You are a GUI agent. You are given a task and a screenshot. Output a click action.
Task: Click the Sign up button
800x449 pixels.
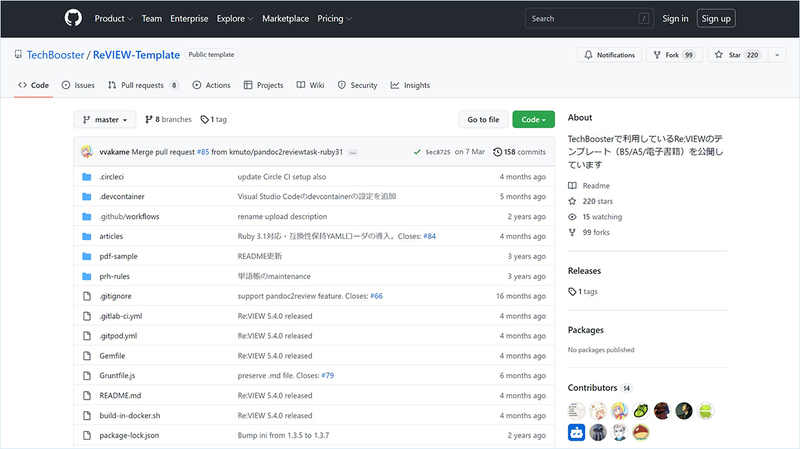pyautogui.click(x=716, y=18)
